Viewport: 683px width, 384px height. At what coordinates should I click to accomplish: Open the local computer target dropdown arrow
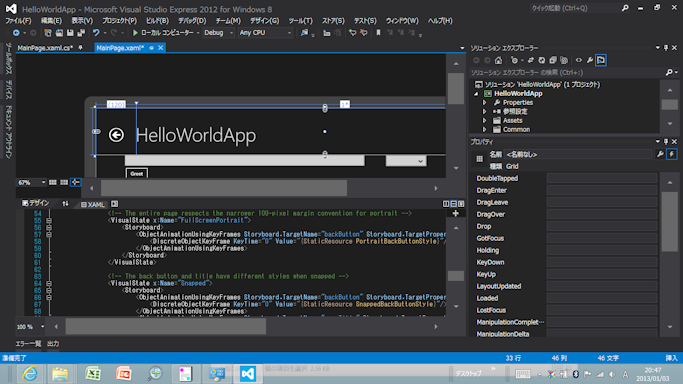198,33
